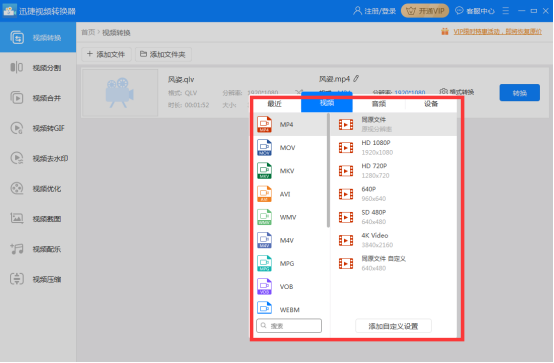This screenshot has height=363, width=554.
Task: Choose SD 480P preset
Action: click(x=394, y=217)
